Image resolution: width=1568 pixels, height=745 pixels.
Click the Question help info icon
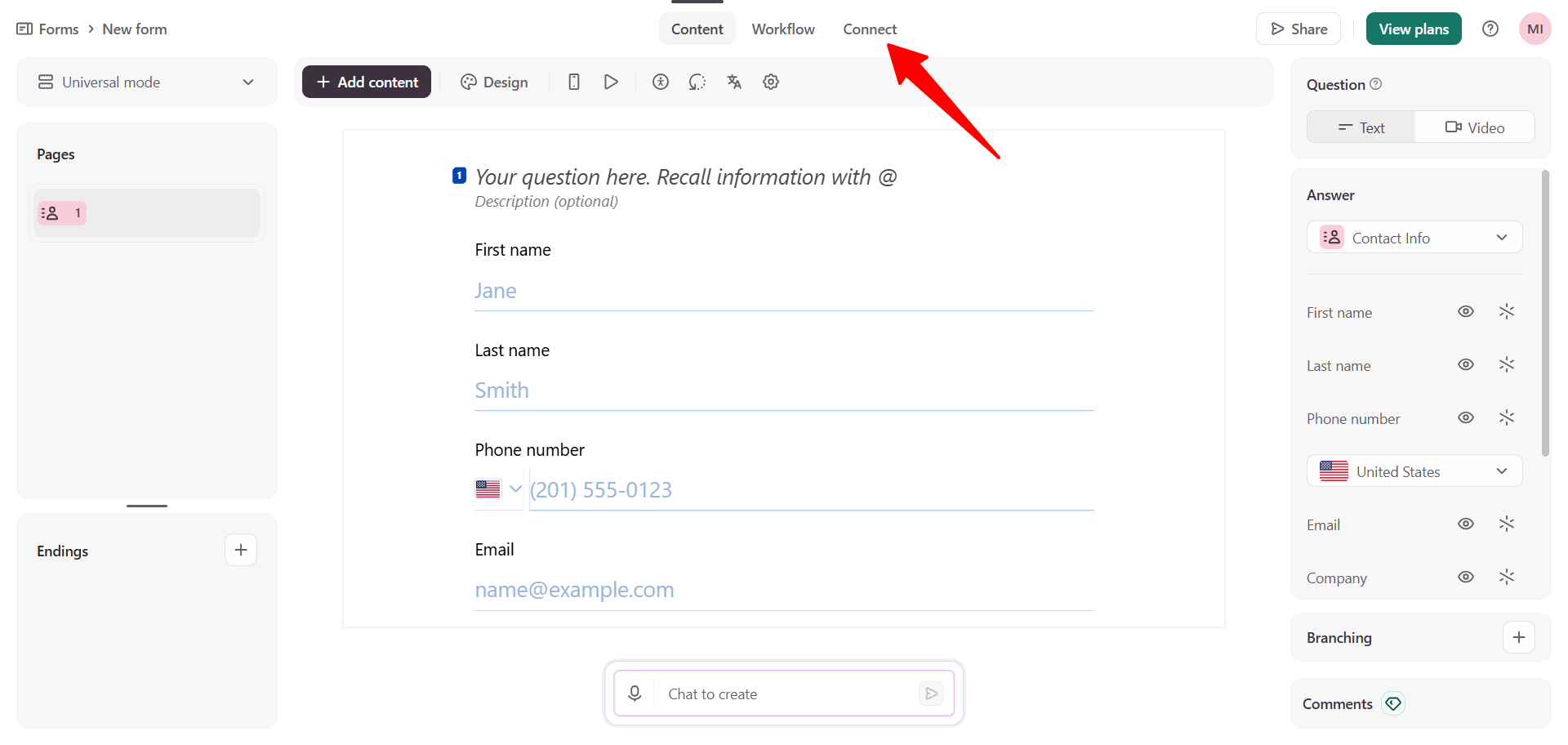(1375, 84)
